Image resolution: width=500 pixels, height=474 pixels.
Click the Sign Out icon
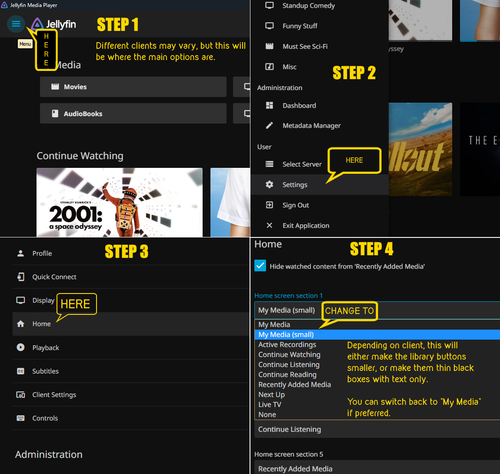click(x=269, y=205)
